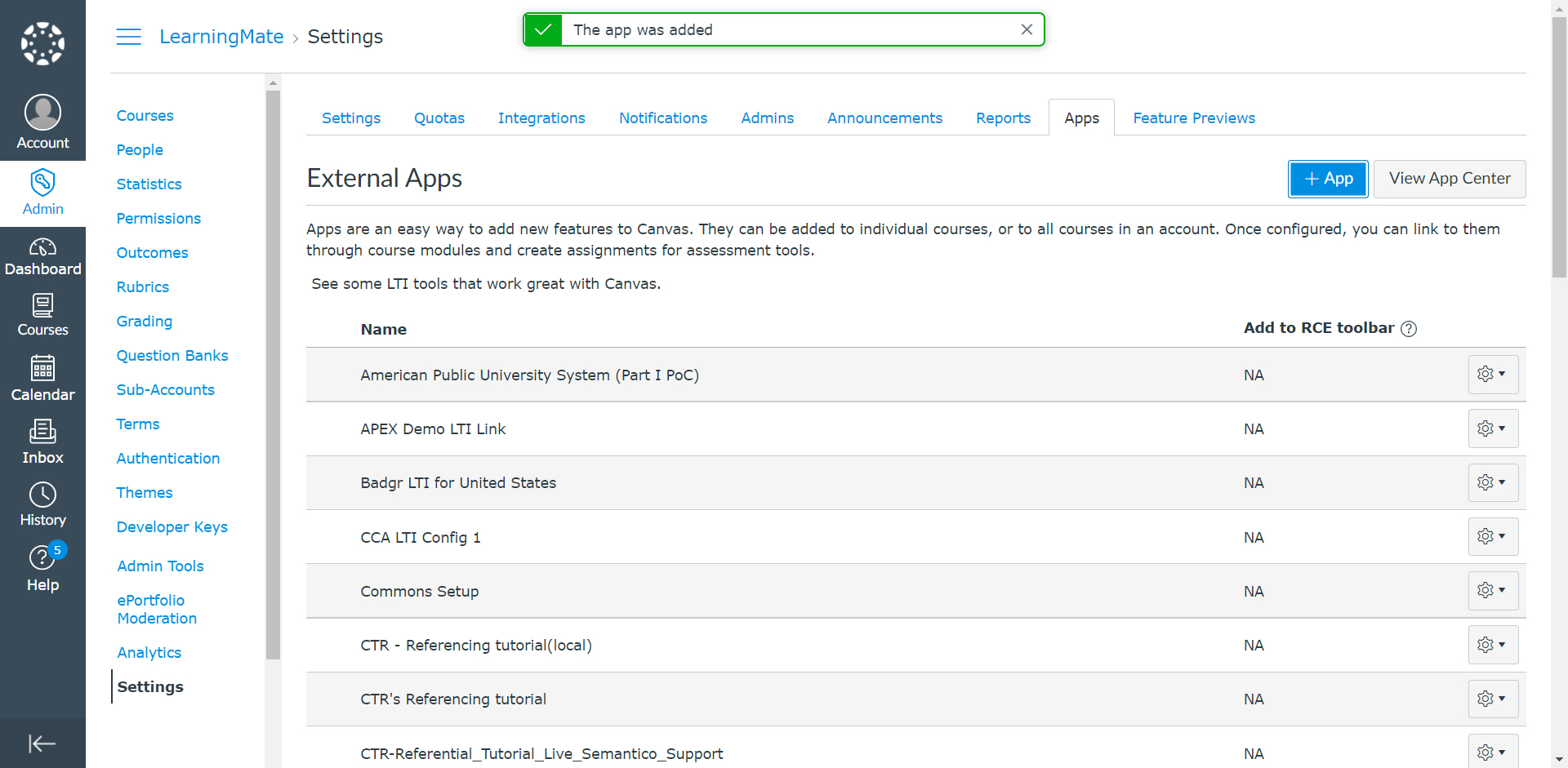Screen dimensions: 1568x768
Task: Expand gear menu for APEX Demo LTI Link
Action: pyautogui.click(x=1493, y=428)
